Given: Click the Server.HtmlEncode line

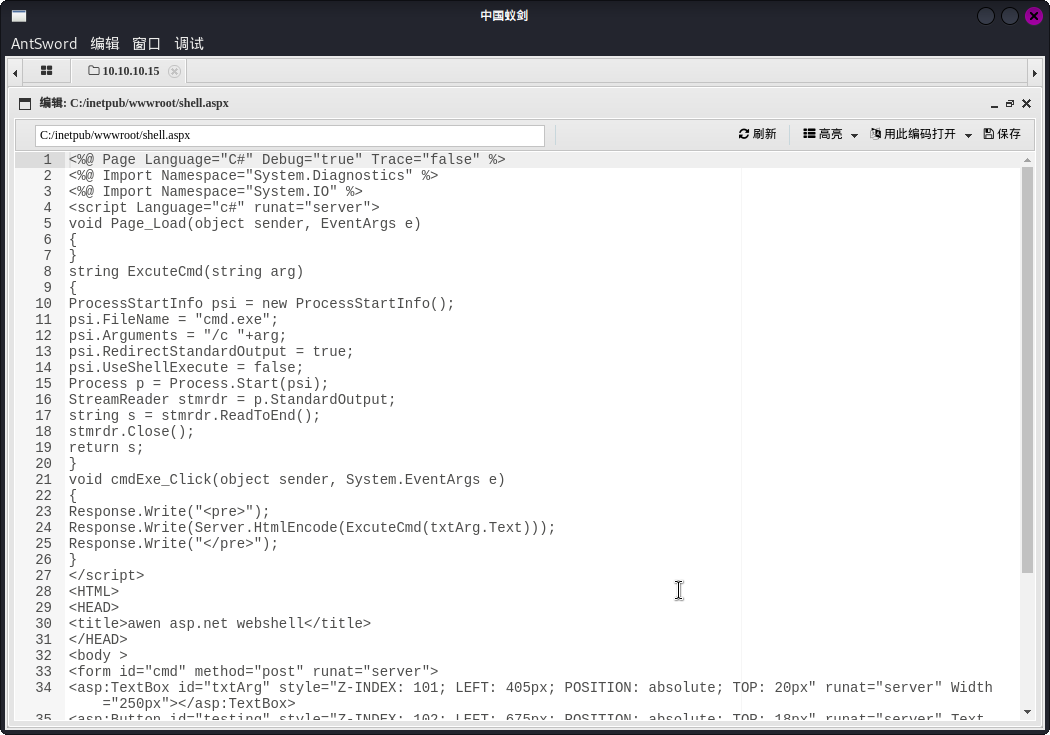Looking at the screenshot, I should tap(312, 527).
